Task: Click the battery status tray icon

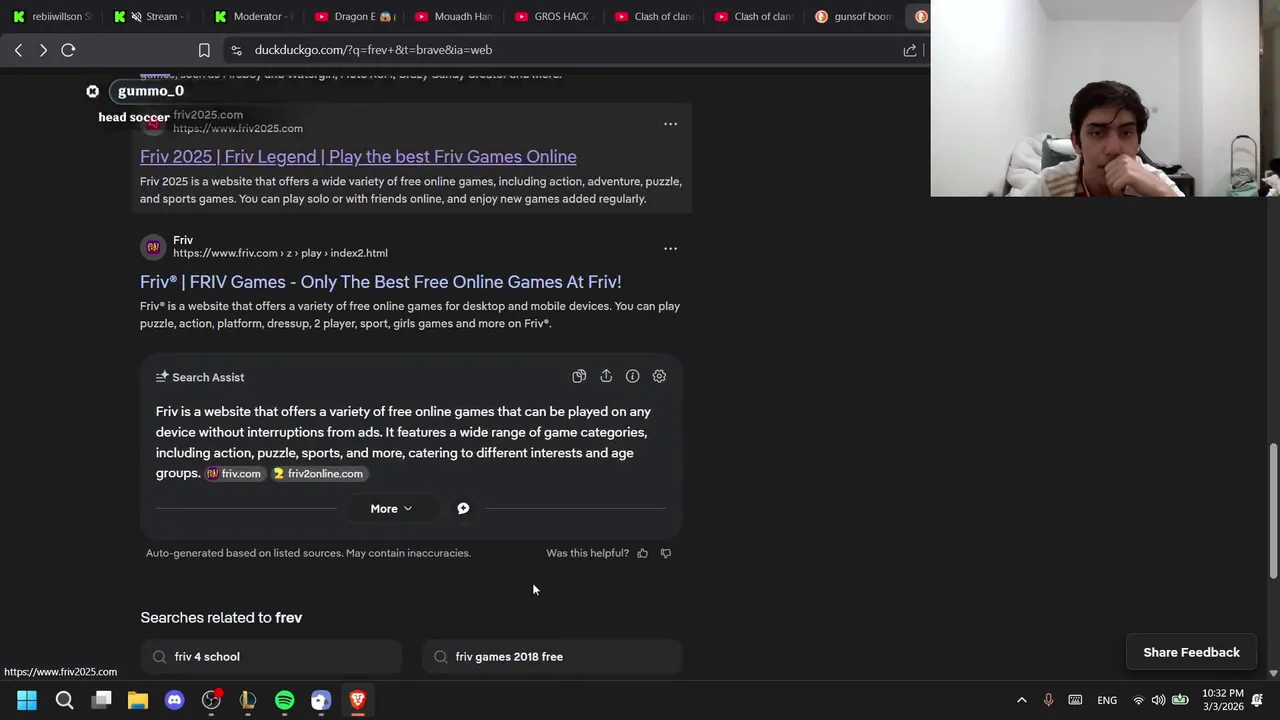Action: pos(1180,700)
